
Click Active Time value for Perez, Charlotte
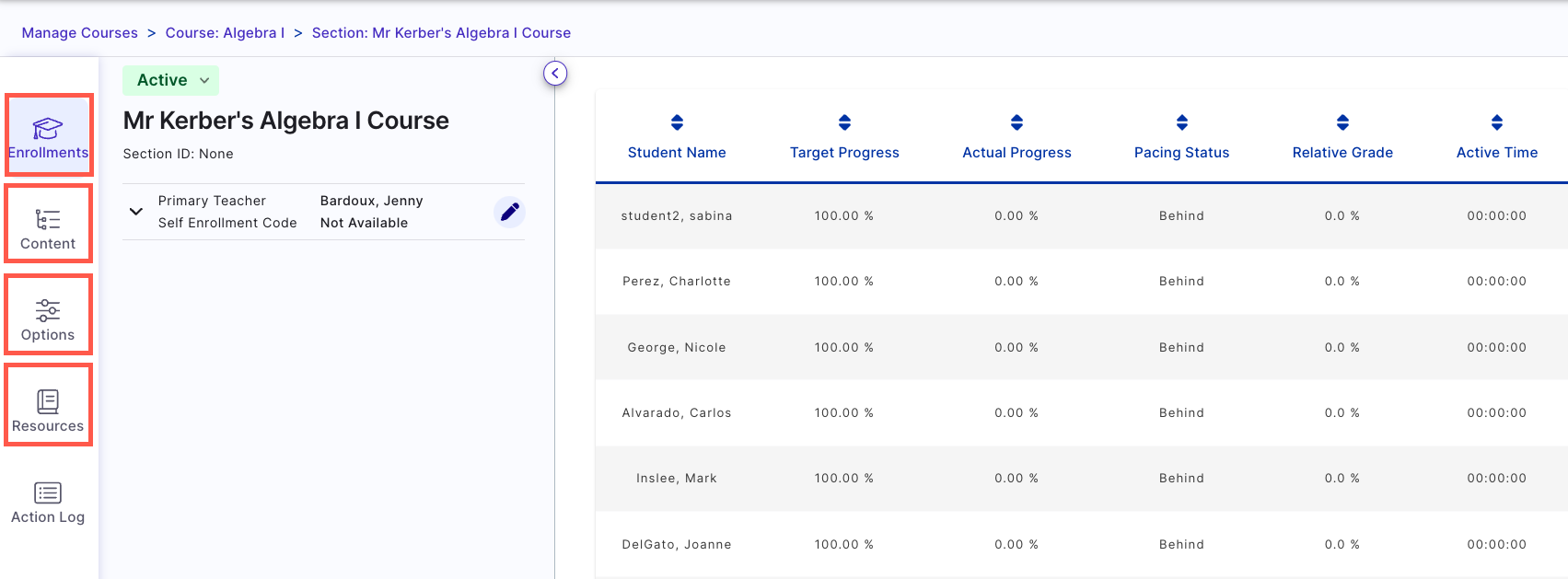[1497, 282]
